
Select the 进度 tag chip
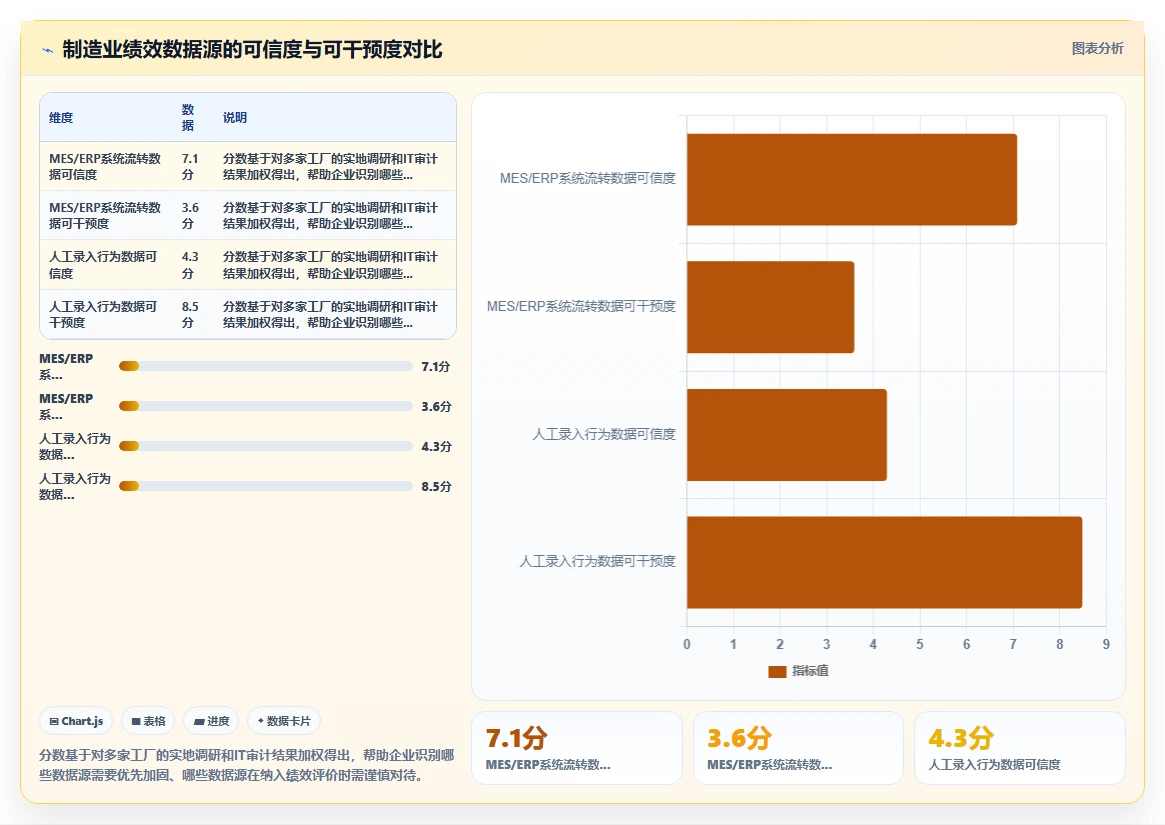coord(211,721)
